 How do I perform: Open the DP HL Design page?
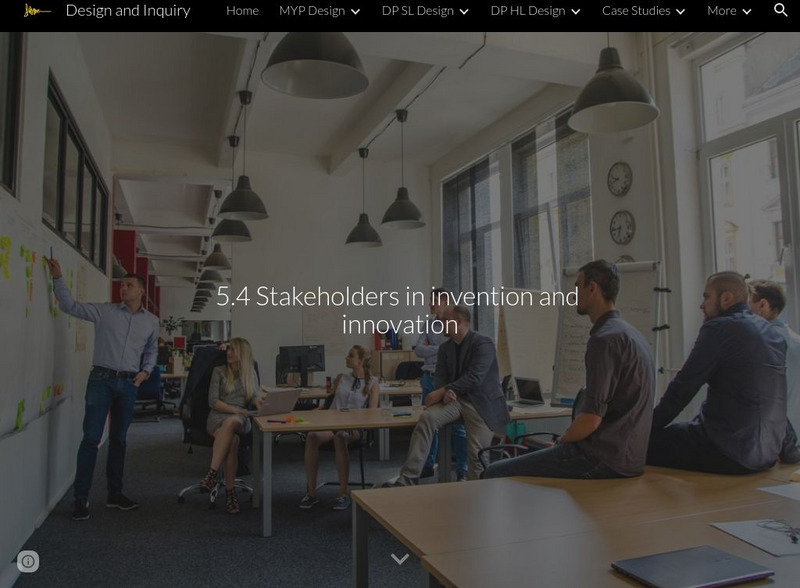tap(528, 11)
